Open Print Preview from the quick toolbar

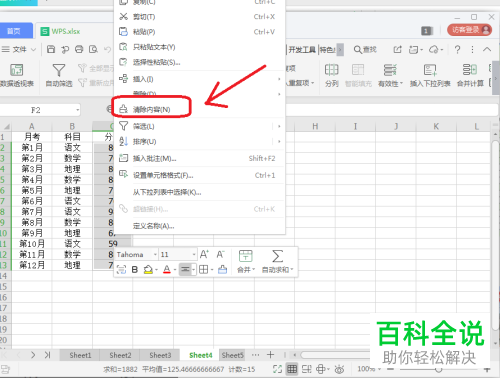pos(93,49)
